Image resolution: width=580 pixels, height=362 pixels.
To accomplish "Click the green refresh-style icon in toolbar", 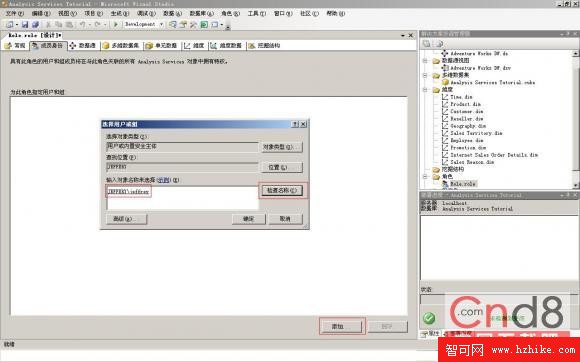I will click(x=204, y=24).
